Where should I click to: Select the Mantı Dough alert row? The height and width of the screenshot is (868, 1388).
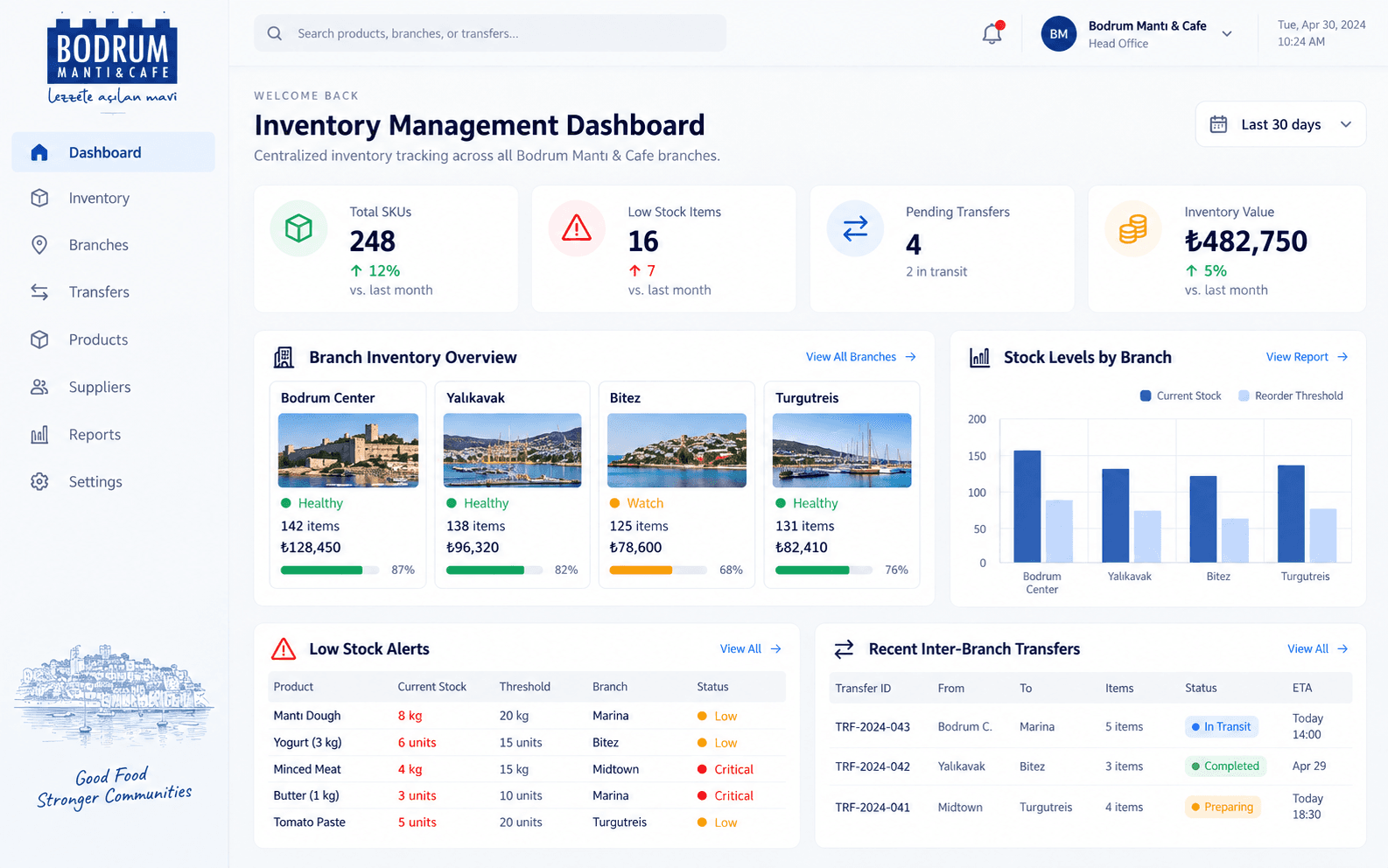tap(527, 716)
